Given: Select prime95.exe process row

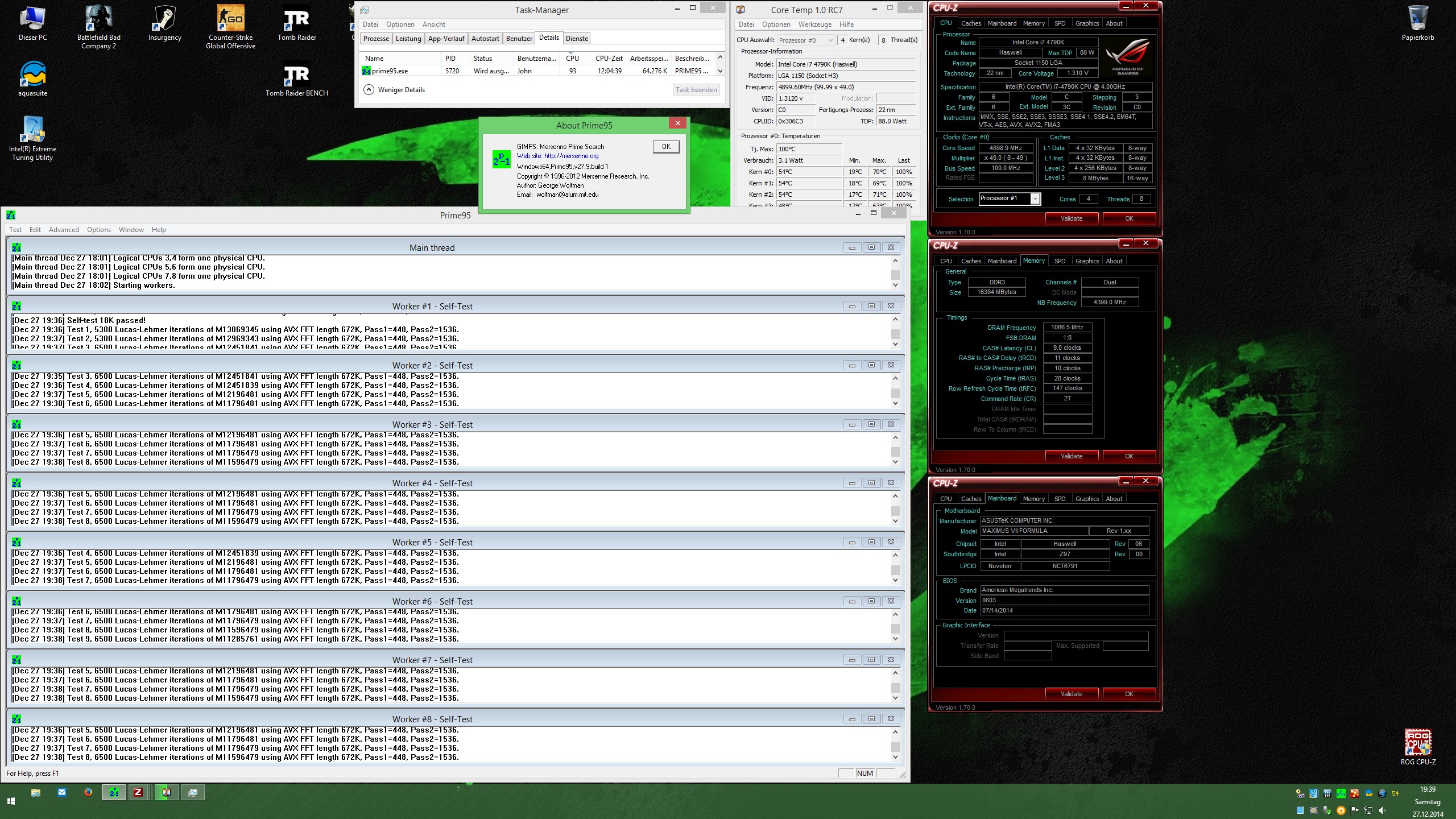Looking at the screenshot, I should (x=537, y=71).
